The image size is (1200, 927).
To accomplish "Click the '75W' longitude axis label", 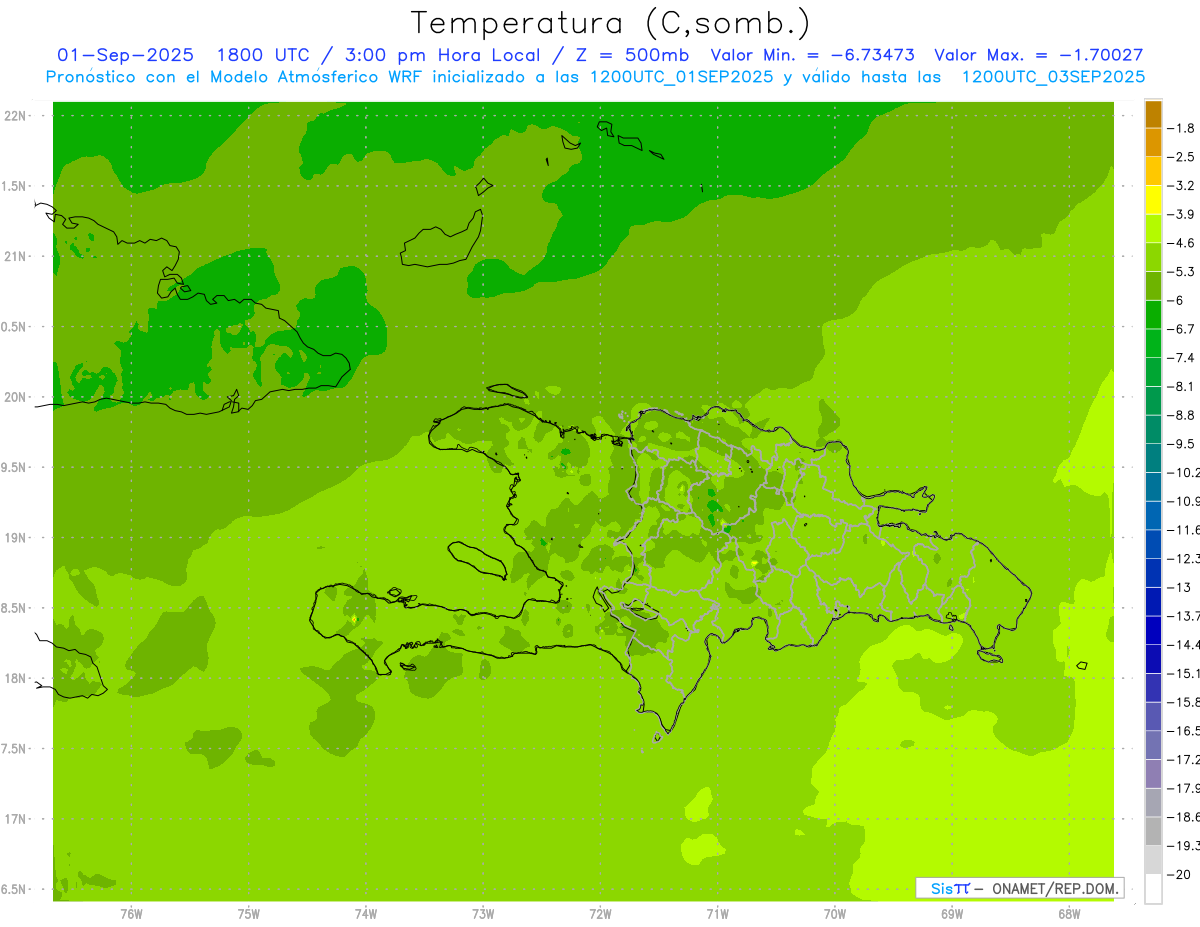I will (x=249, y=913).
